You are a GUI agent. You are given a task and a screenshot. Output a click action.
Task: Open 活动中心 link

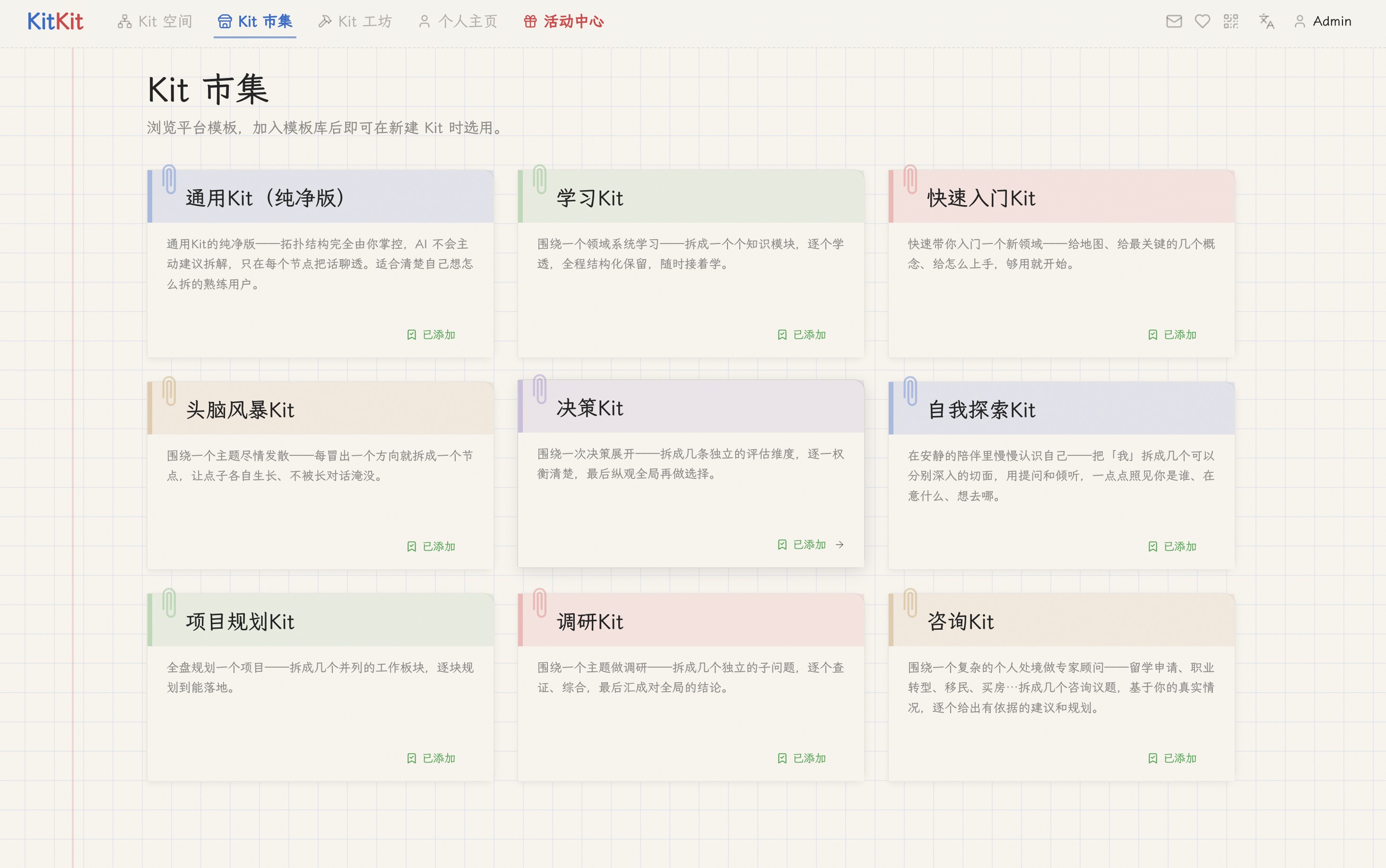pos(563,21)
